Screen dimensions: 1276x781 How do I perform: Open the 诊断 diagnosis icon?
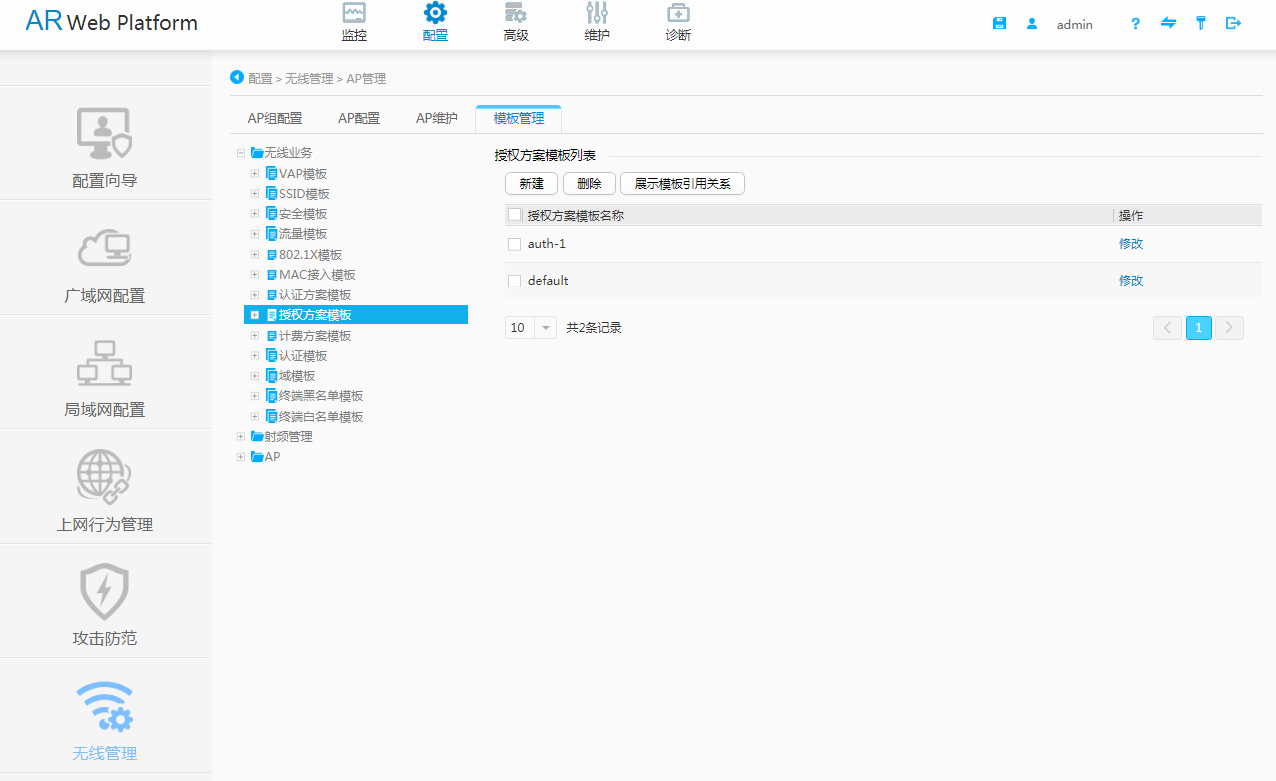(678, 14)
